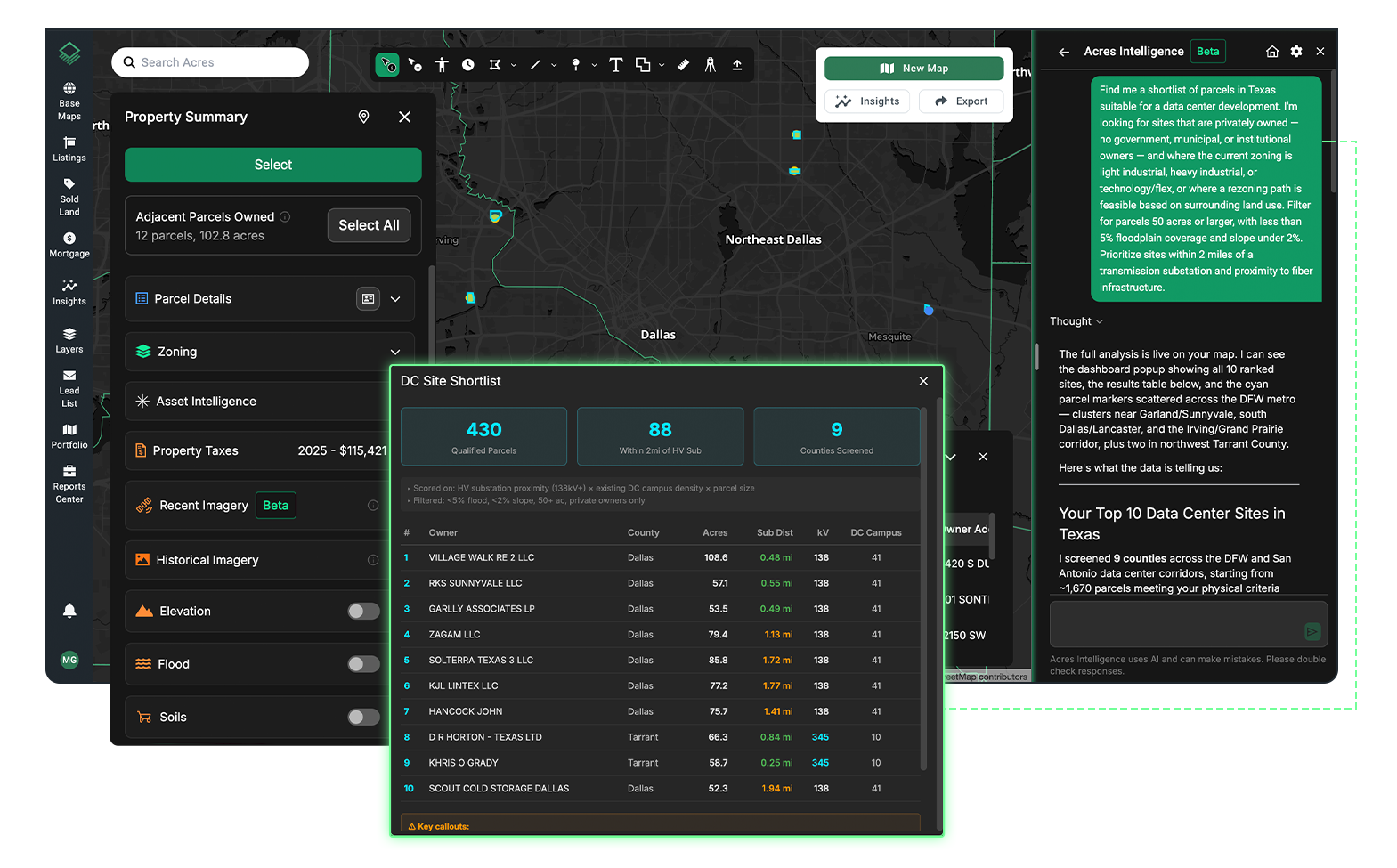Screen dimensions: 1397x868
Task: Open the Layers sidebar item
Action: (69, 341)
